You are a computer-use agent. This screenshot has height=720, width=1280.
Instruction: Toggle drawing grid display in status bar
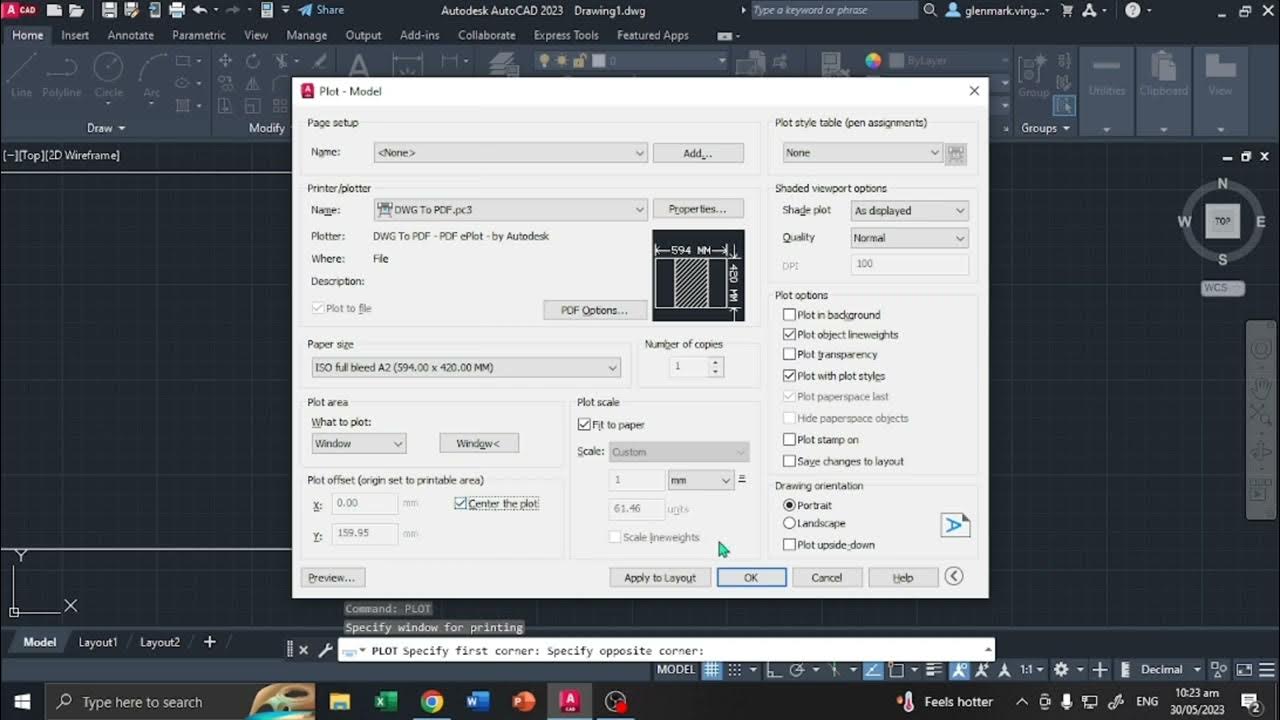pyautogui.click(x=712, y=670)
